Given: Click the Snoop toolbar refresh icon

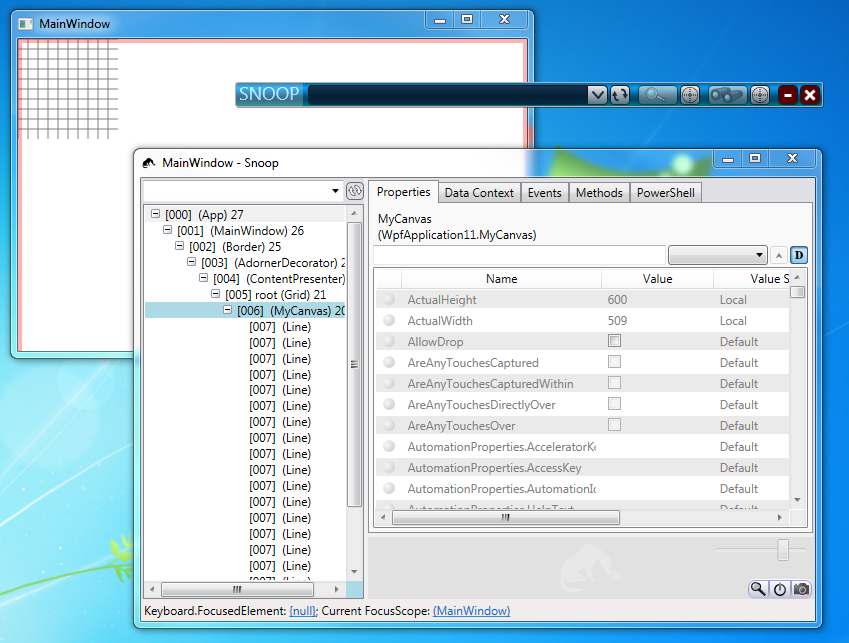Looking at the screenshot, I should (x=620, y=95).
